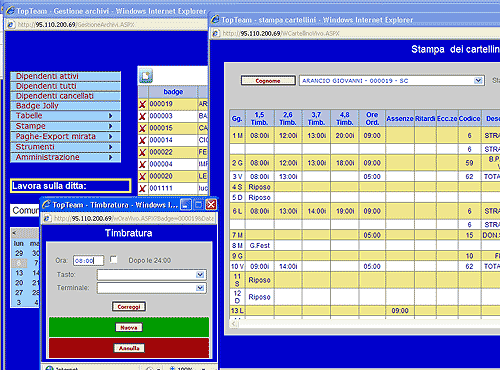This screenshot has height=370, width=500.
Task: Open the Tasto dropdown
Action: [x=200, y=275]
